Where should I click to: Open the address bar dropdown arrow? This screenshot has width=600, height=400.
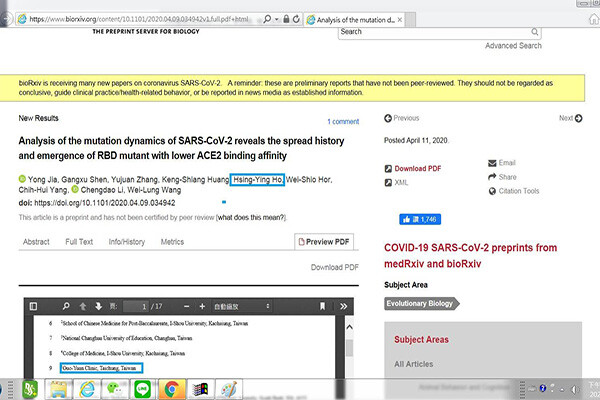pos(277,19)
